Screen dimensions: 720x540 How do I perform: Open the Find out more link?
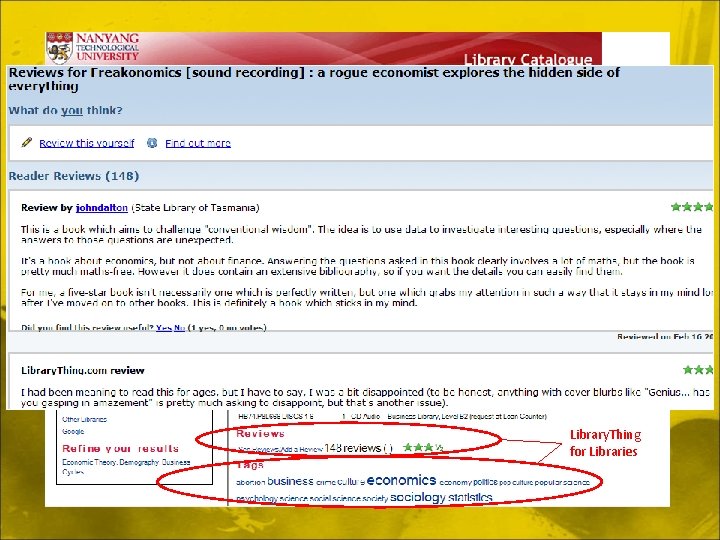pos(198,143)
